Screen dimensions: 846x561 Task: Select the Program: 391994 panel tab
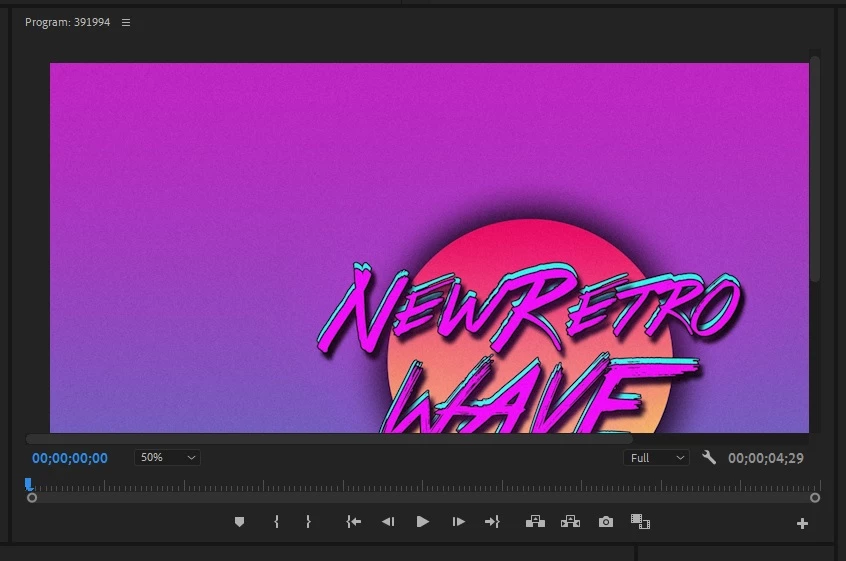pos(67,22)
